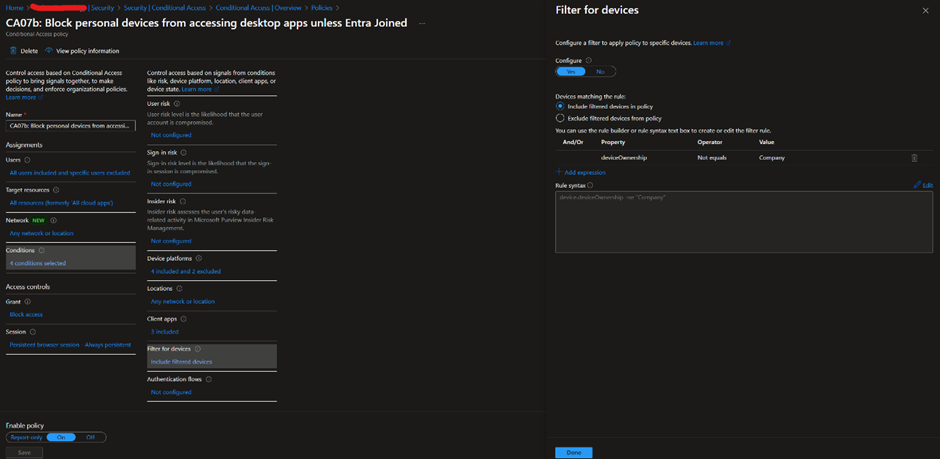Screen dimensions: 940x459
Task: Click the Delete trash icon
Action: tap(13, 51)
